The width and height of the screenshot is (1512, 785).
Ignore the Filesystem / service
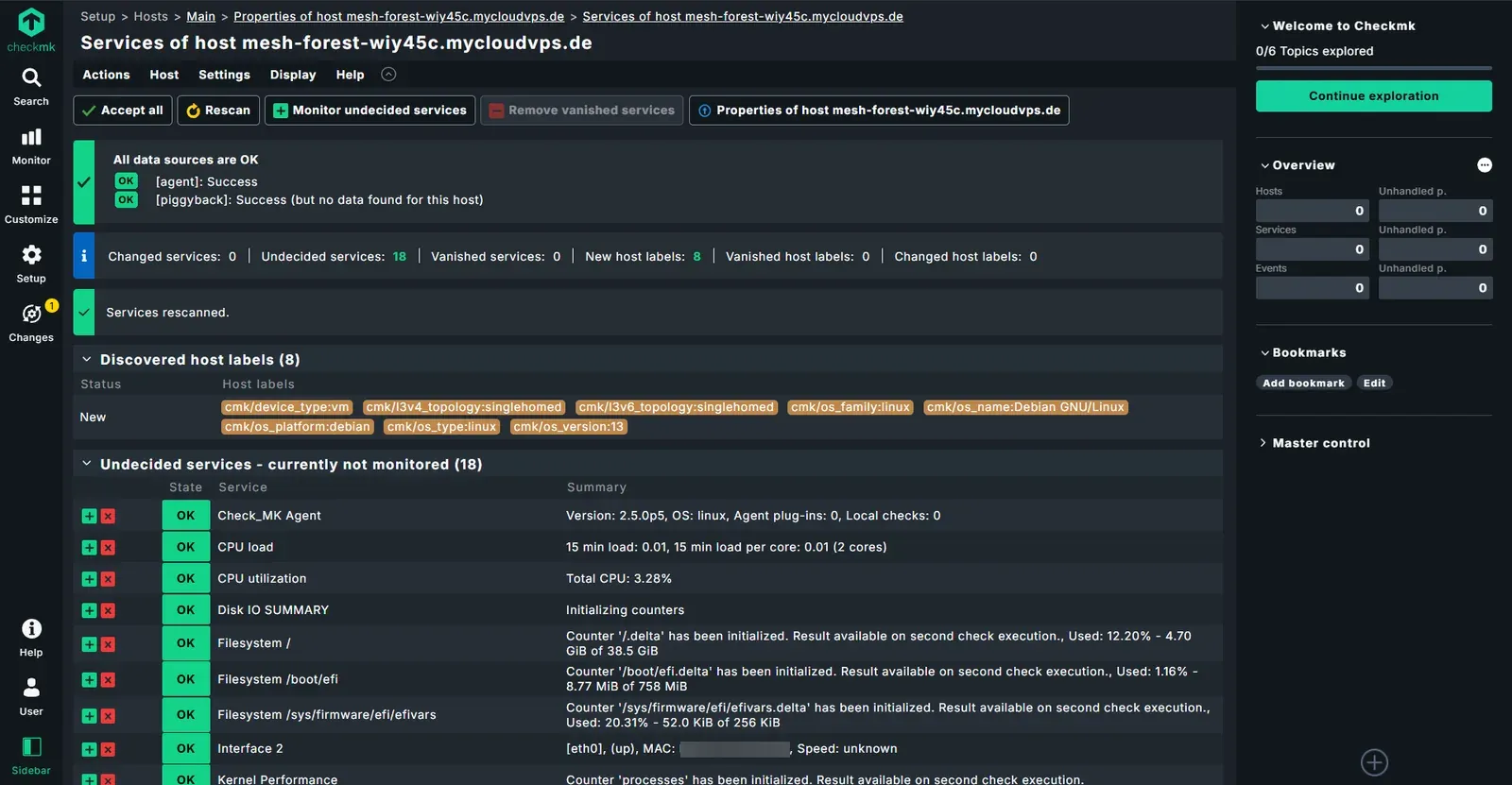[x=108, y=644]
